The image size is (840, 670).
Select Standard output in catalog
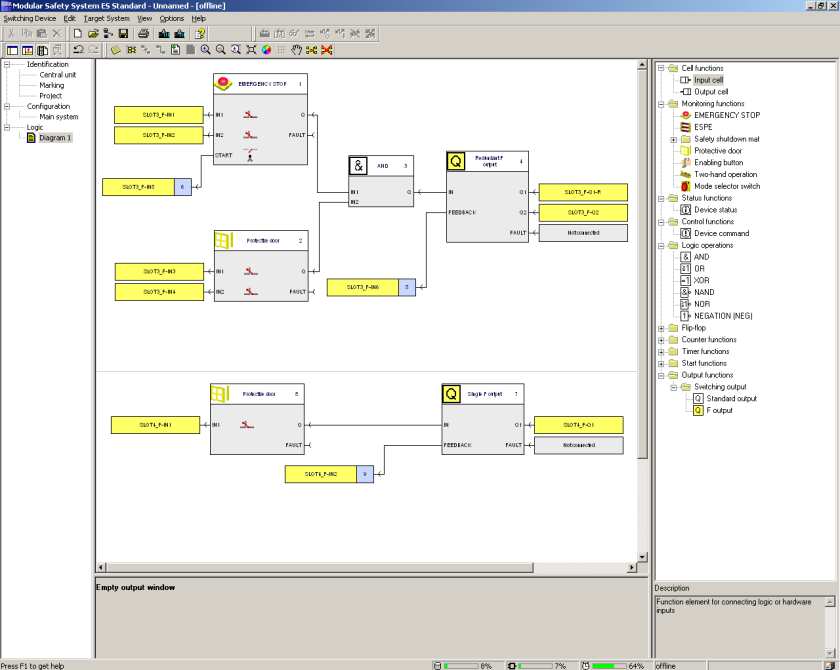(731, 398)
